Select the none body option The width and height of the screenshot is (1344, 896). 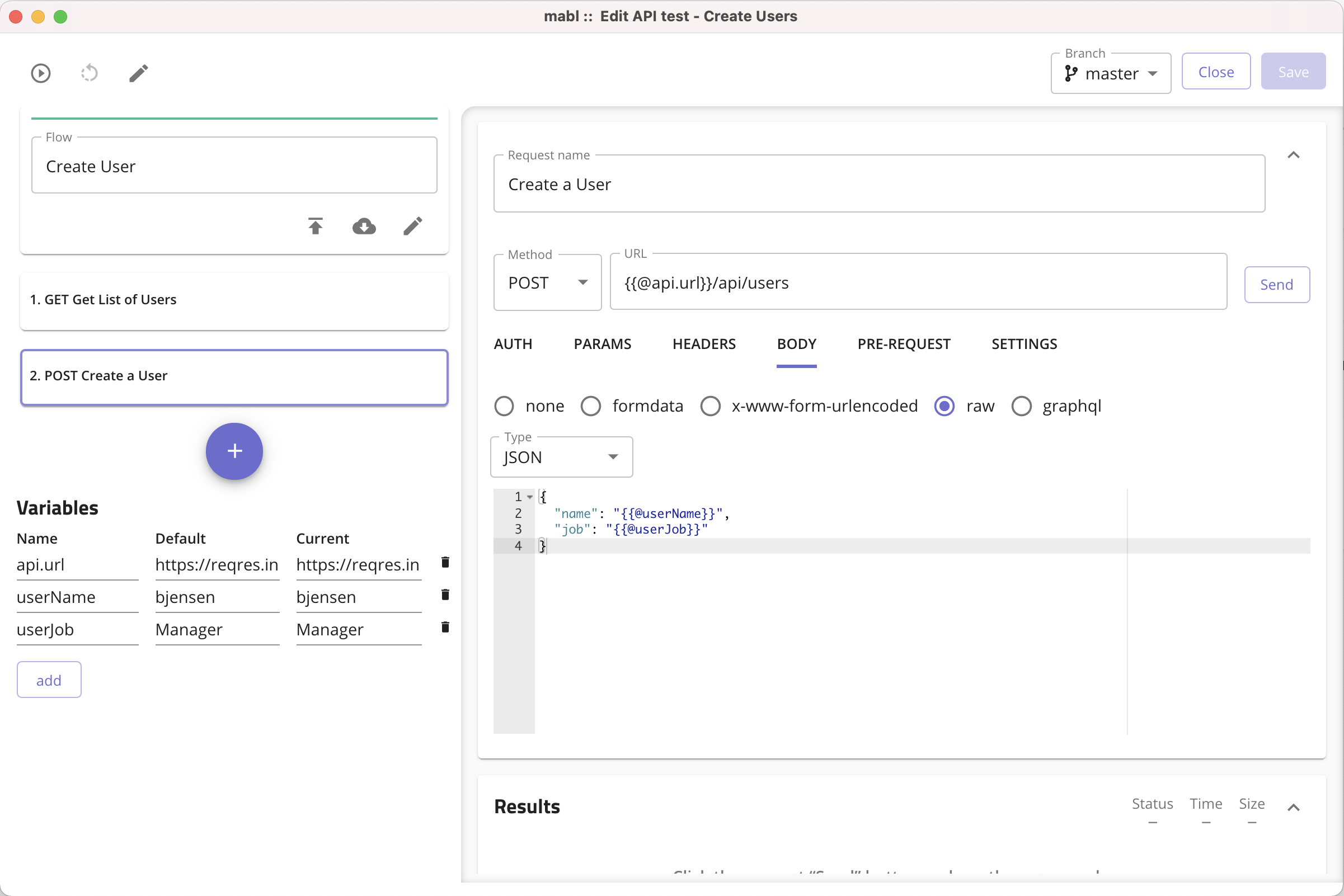(504, 406)
